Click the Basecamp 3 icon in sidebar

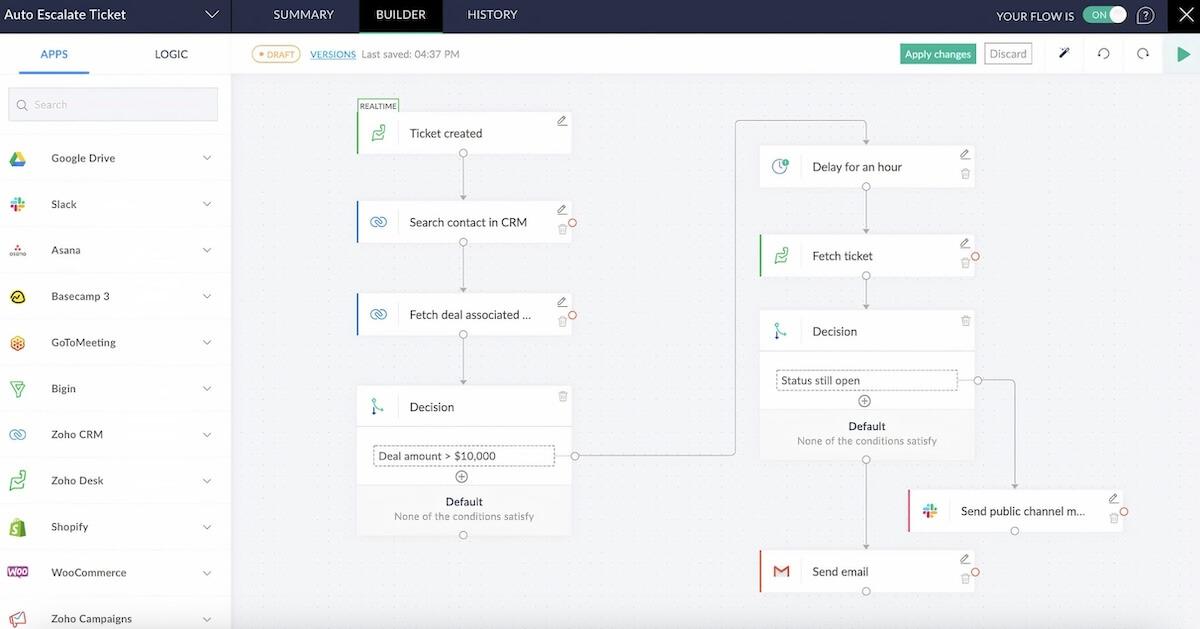pos(18,297)
